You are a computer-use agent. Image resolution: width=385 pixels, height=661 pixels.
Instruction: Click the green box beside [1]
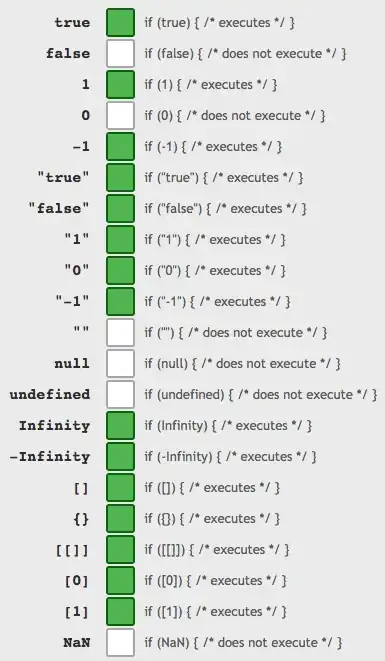coord(121,611)
